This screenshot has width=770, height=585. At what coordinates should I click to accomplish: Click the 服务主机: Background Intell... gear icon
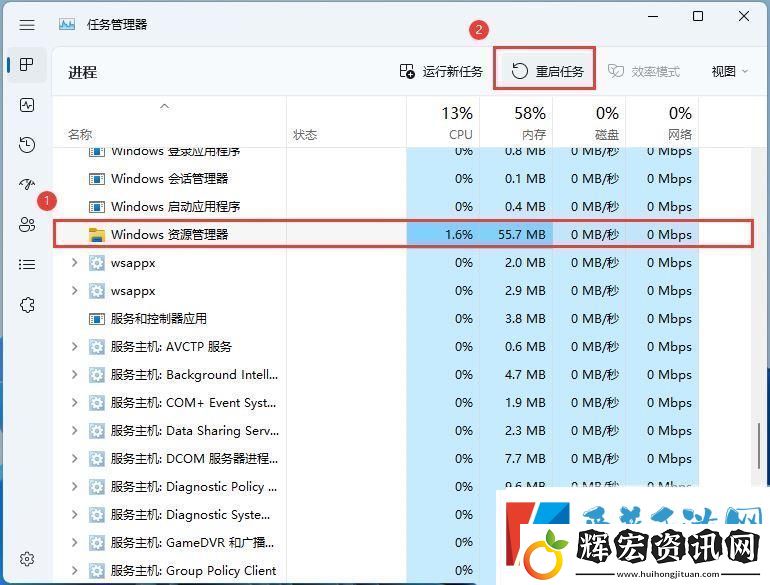97,375
